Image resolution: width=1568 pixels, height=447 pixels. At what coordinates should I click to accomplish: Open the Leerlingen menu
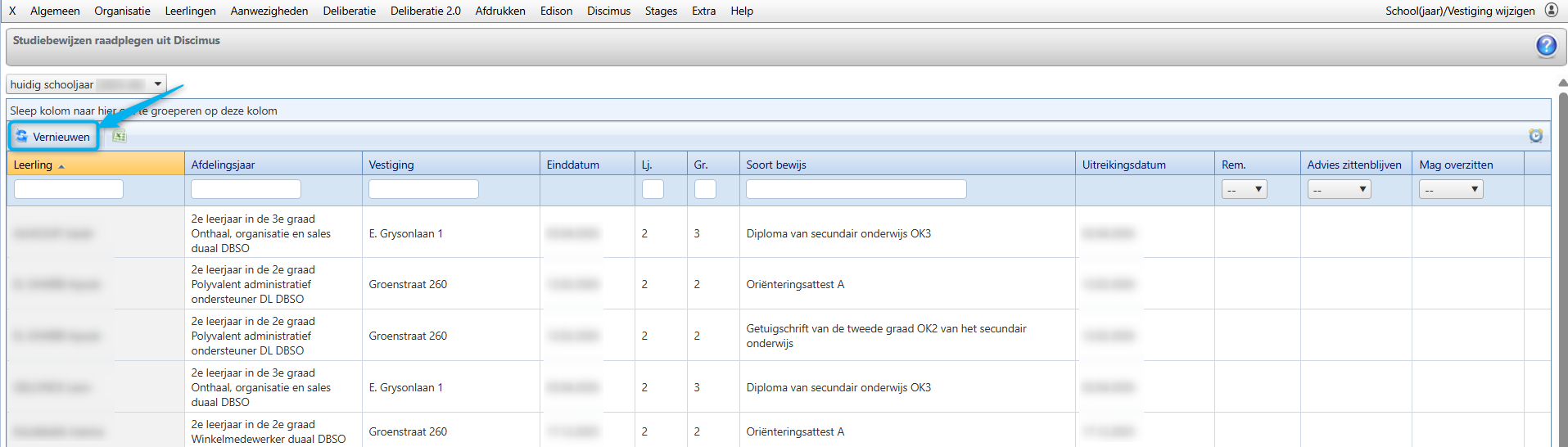[x=191, y=11]
